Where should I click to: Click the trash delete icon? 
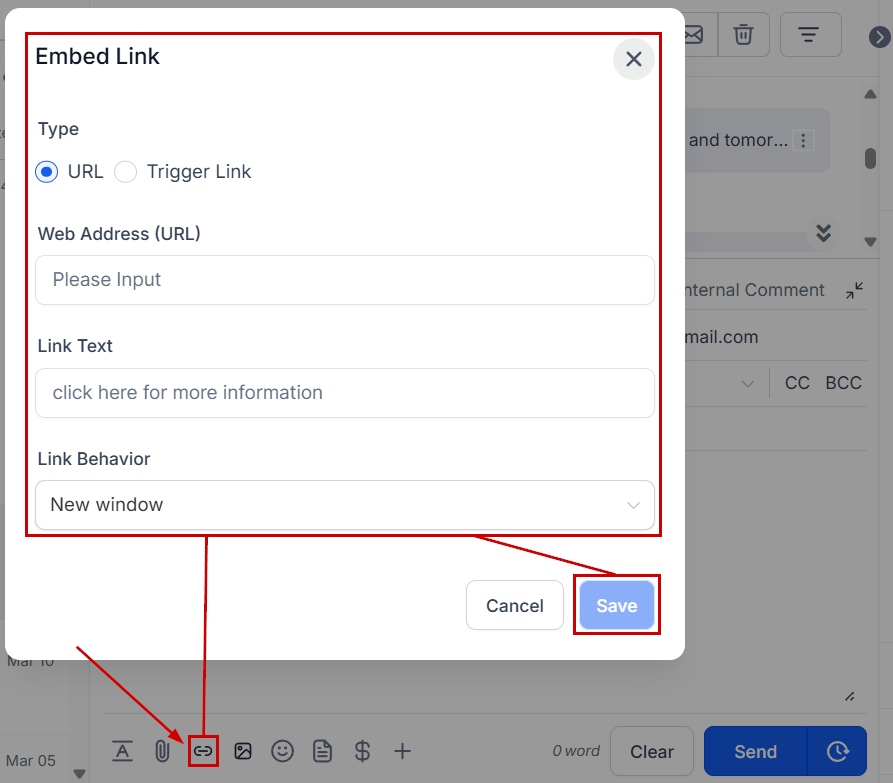click(743, 34)
